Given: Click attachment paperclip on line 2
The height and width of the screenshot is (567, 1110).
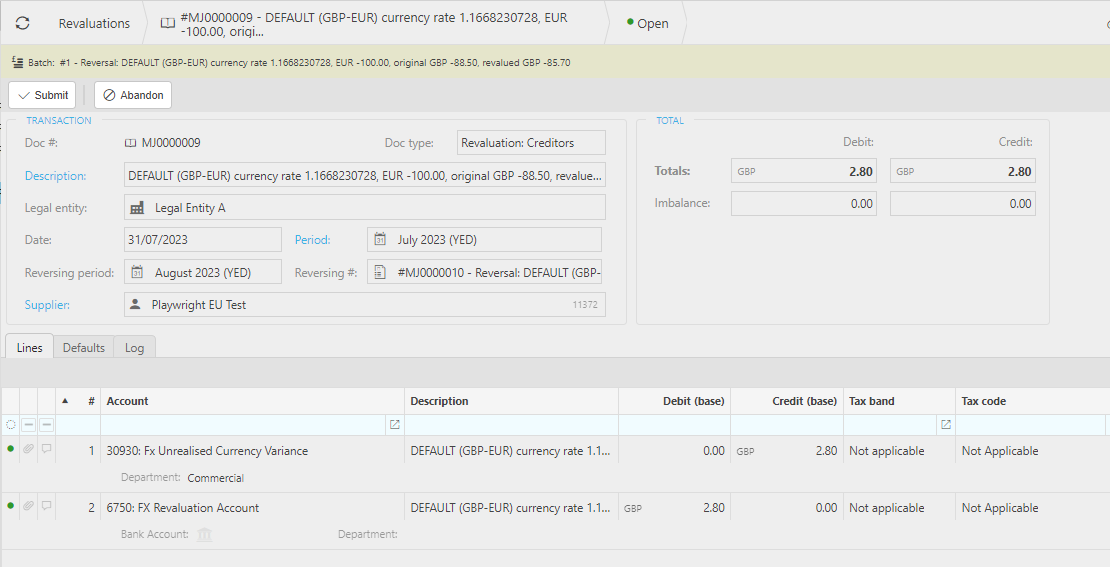Looking at the screenshot, I should (x=28, y=506).
